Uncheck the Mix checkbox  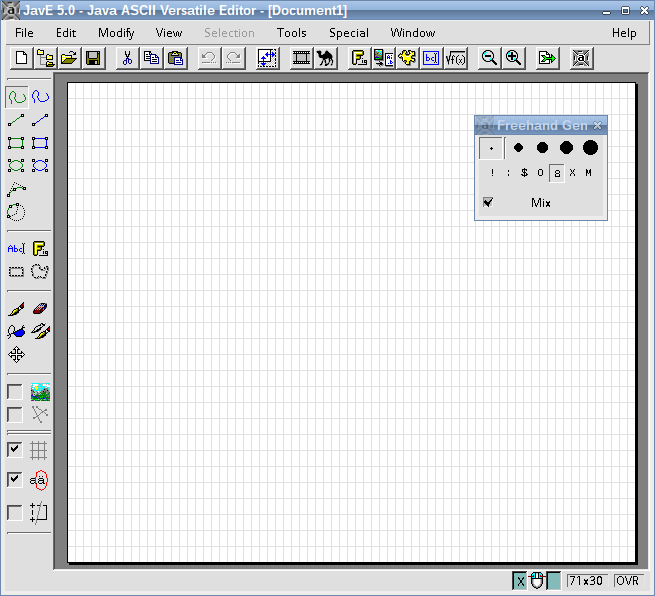tap(488, 203)
